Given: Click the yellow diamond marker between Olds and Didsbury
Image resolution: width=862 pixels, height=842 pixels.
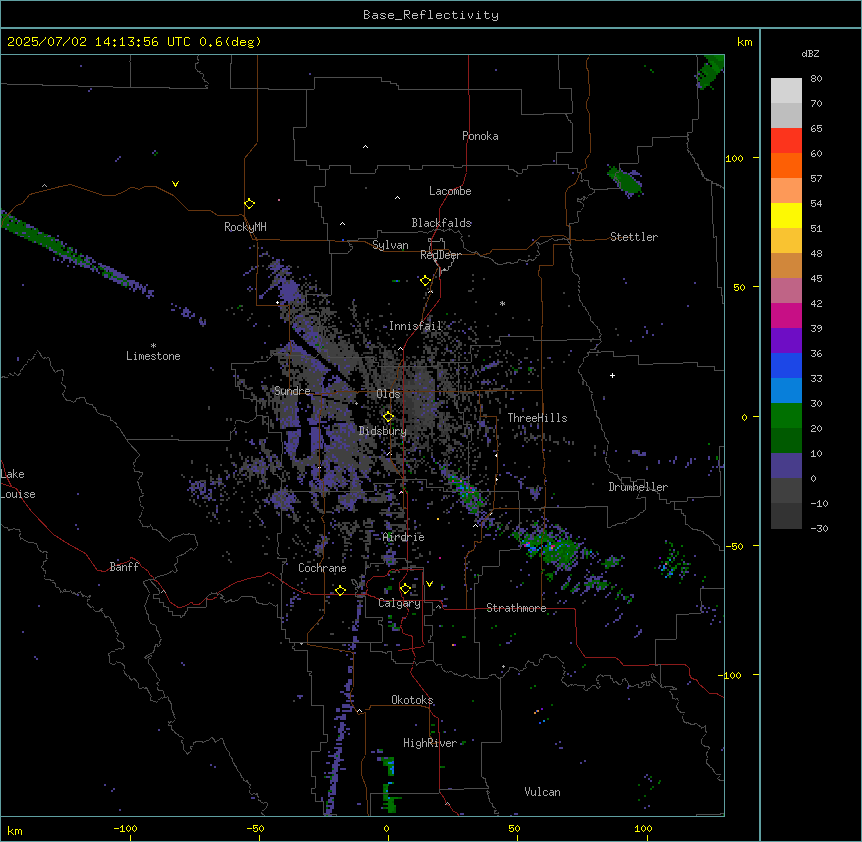Looking at the screenshot, I should [x=388, y=417].
